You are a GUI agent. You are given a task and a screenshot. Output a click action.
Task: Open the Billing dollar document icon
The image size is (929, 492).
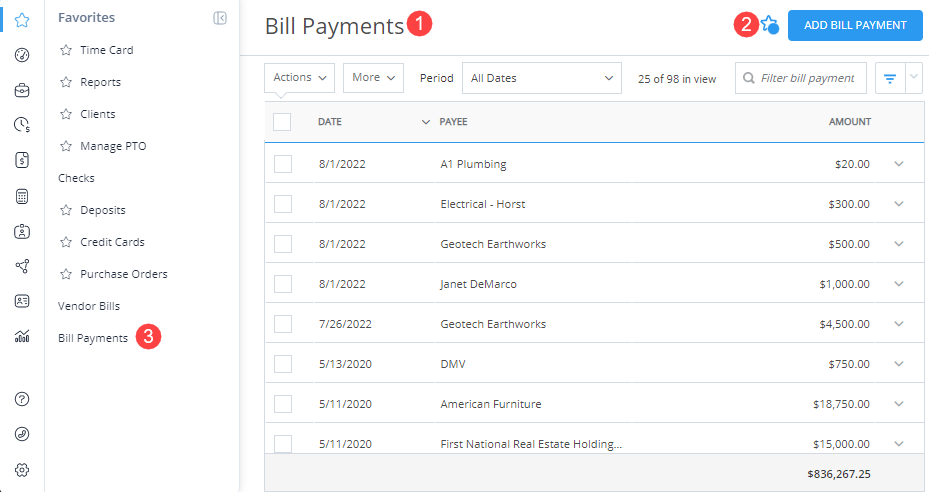pyautogui.click(x=22, y=160)
